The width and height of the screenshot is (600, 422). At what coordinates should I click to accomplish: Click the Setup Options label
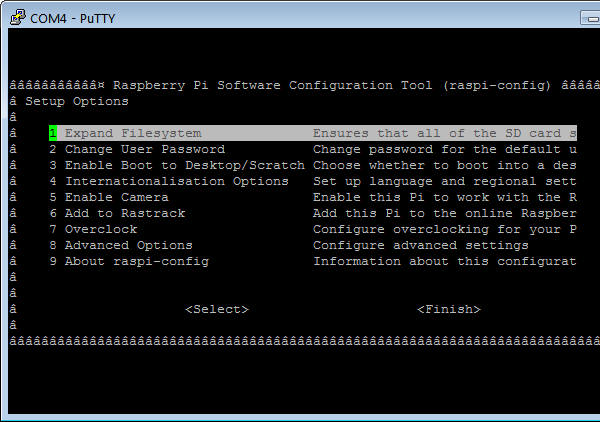[77, 101]
